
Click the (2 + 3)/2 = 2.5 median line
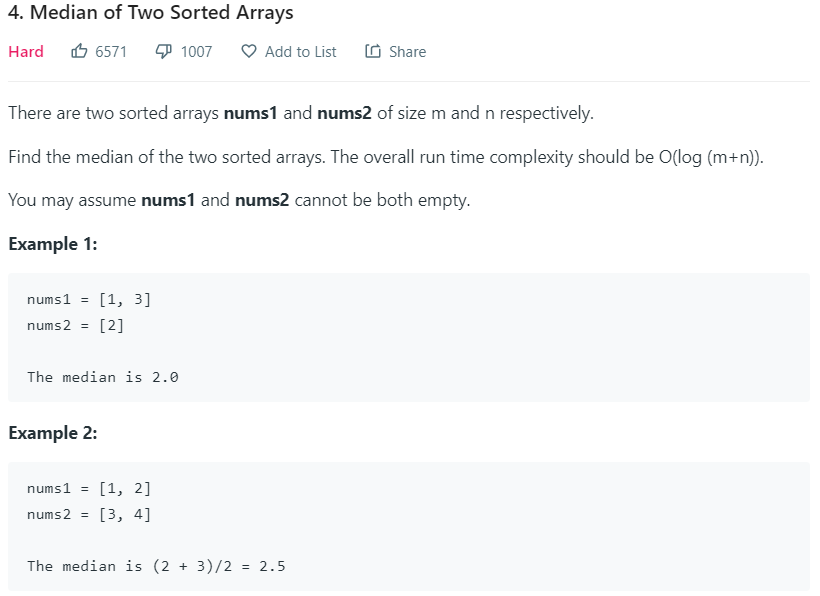(156, 566)
